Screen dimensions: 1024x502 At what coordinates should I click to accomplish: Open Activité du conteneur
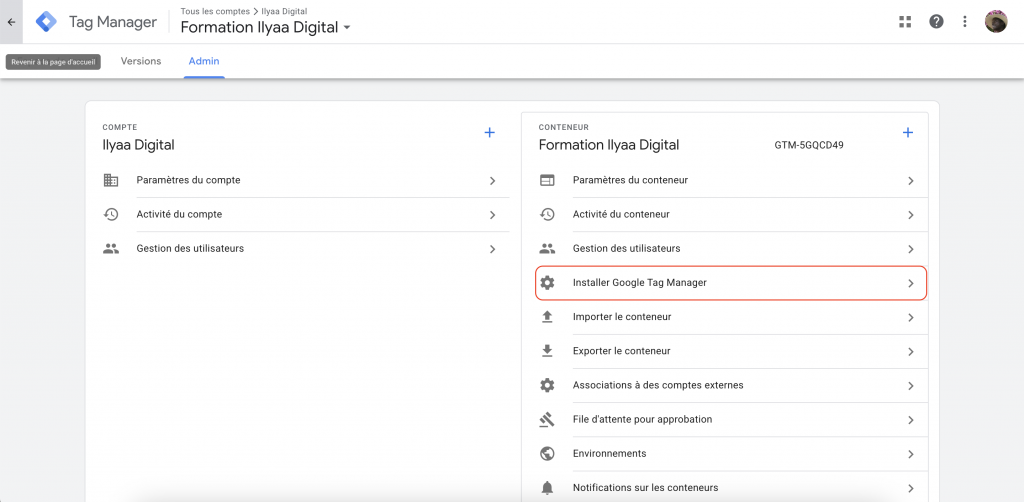(733, 214)
